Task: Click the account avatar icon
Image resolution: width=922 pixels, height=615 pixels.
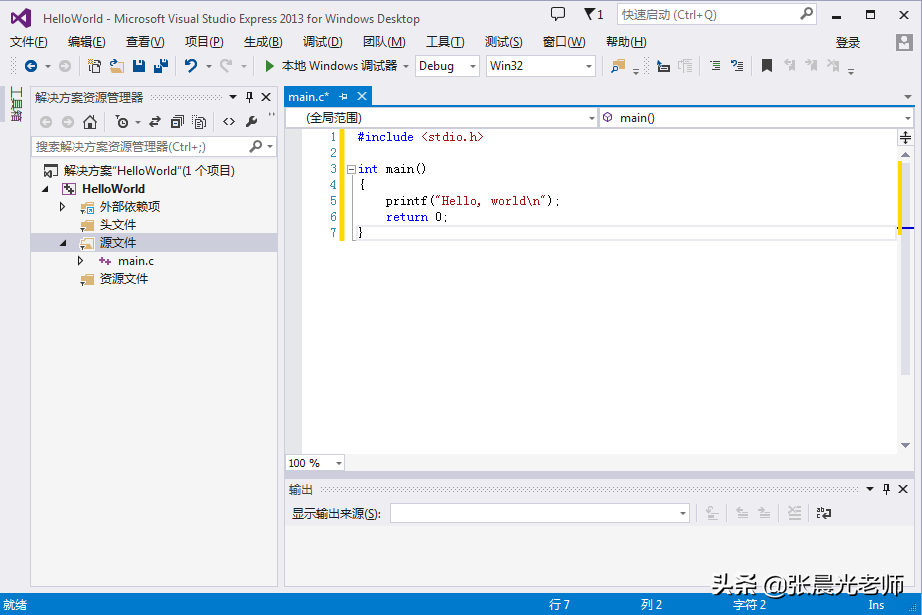Action: tap(904, 42)
